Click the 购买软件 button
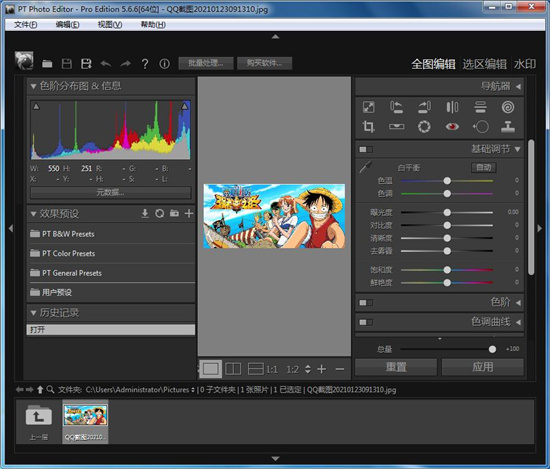550x469 pixels. 264,63
